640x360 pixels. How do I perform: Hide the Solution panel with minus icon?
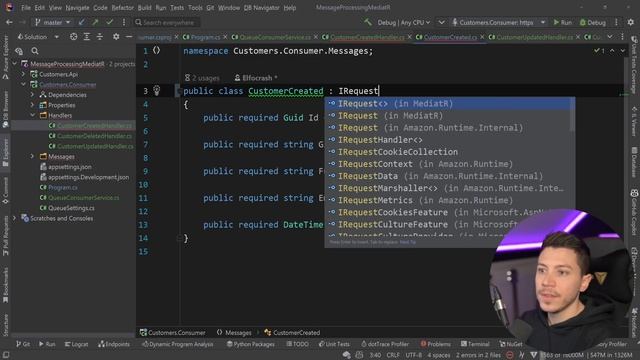[129, 37]
